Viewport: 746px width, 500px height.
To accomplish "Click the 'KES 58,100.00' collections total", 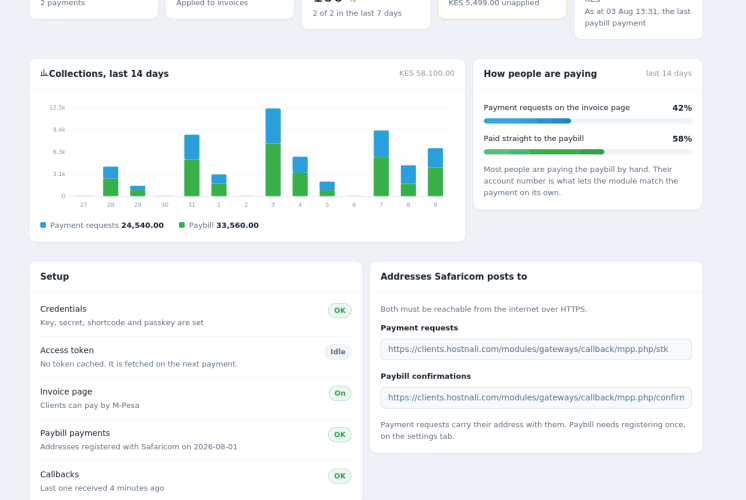I will 427,73.
